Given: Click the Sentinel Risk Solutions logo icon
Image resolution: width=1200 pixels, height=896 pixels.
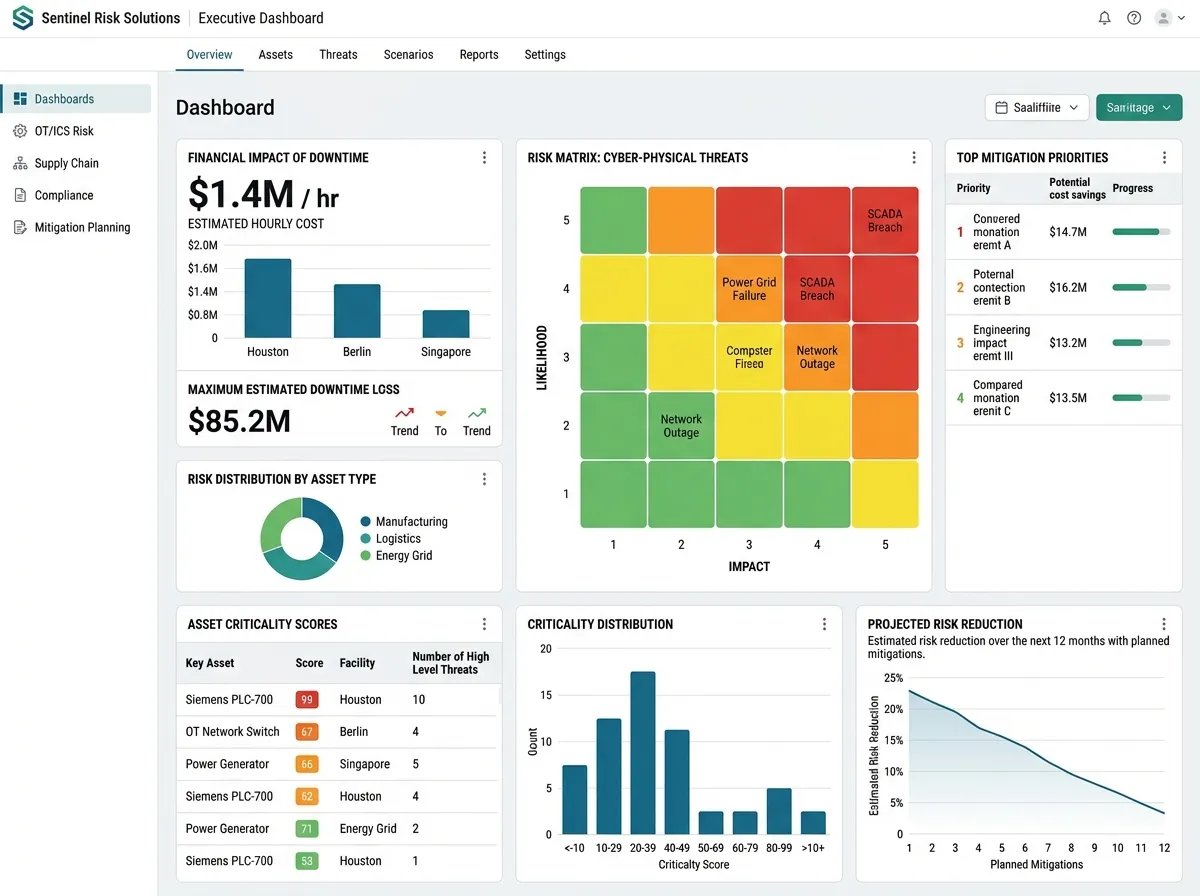Looking at the screenshot, I should (x=22, y=18).
